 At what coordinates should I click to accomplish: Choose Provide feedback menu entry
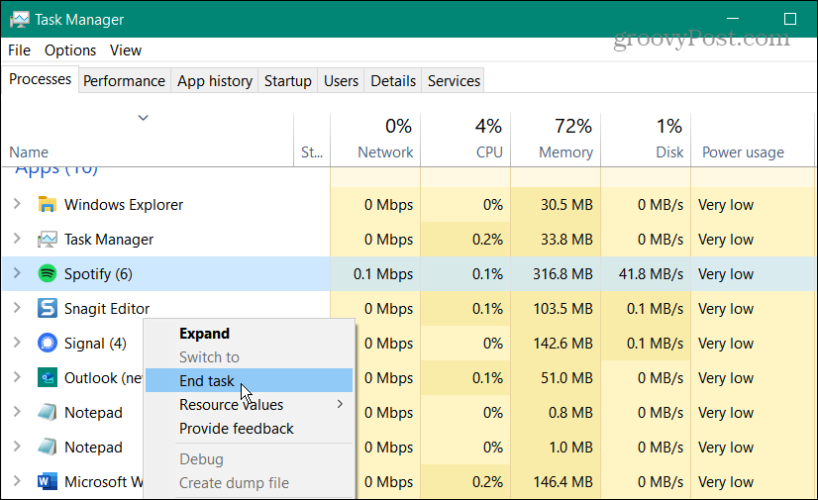click(249, 428)
